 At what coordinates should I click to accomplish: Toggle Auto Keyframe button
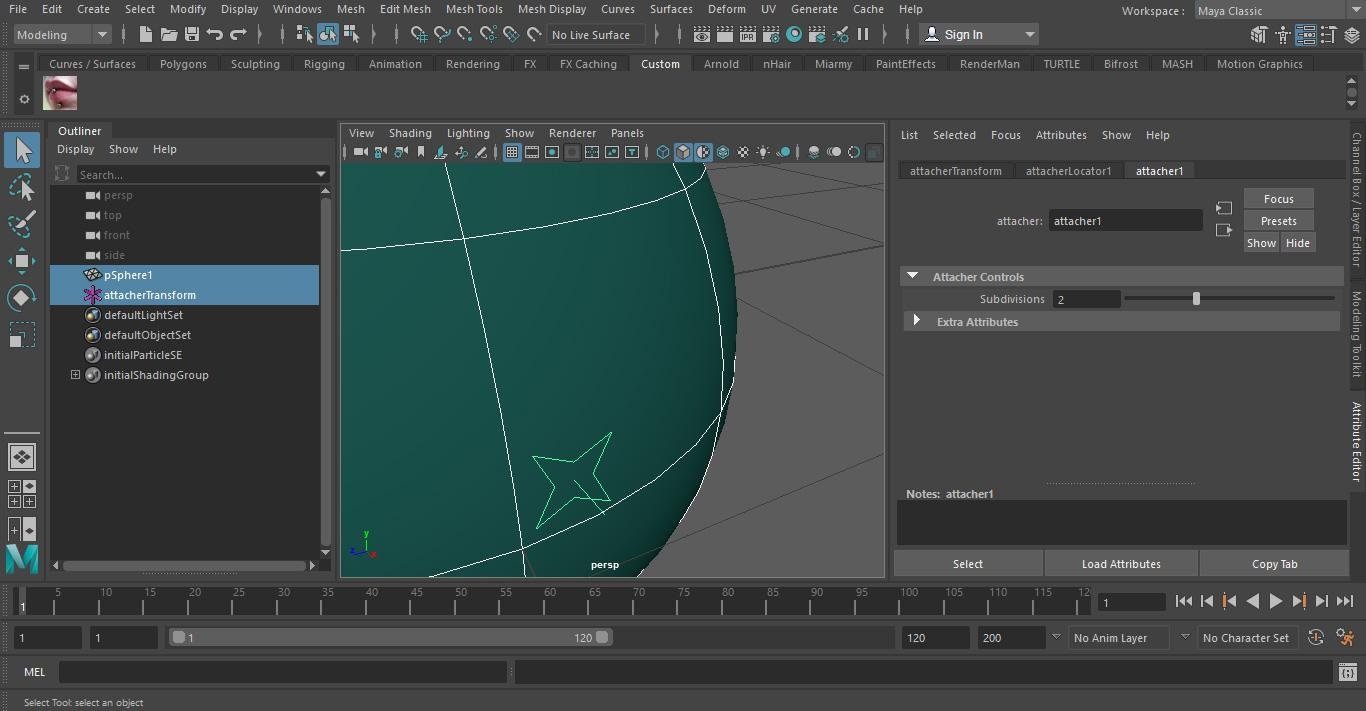(1316, 638)
